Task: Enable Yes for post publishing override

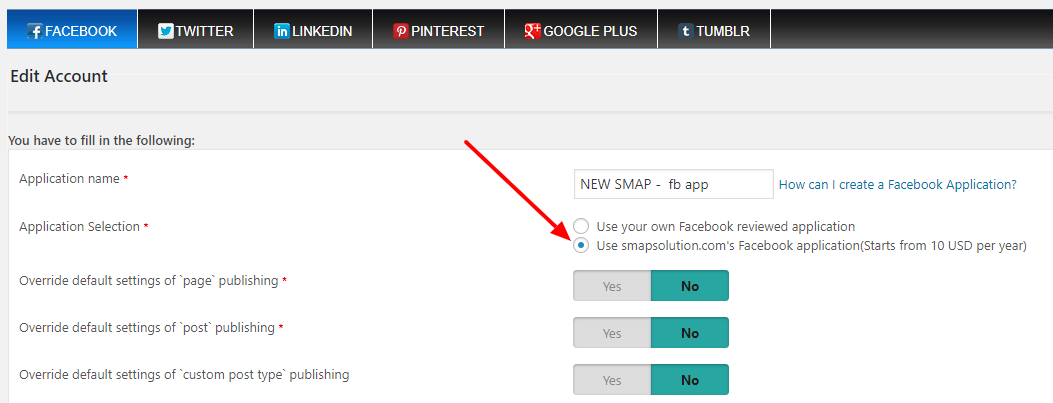Action: [x=612, y=332]
